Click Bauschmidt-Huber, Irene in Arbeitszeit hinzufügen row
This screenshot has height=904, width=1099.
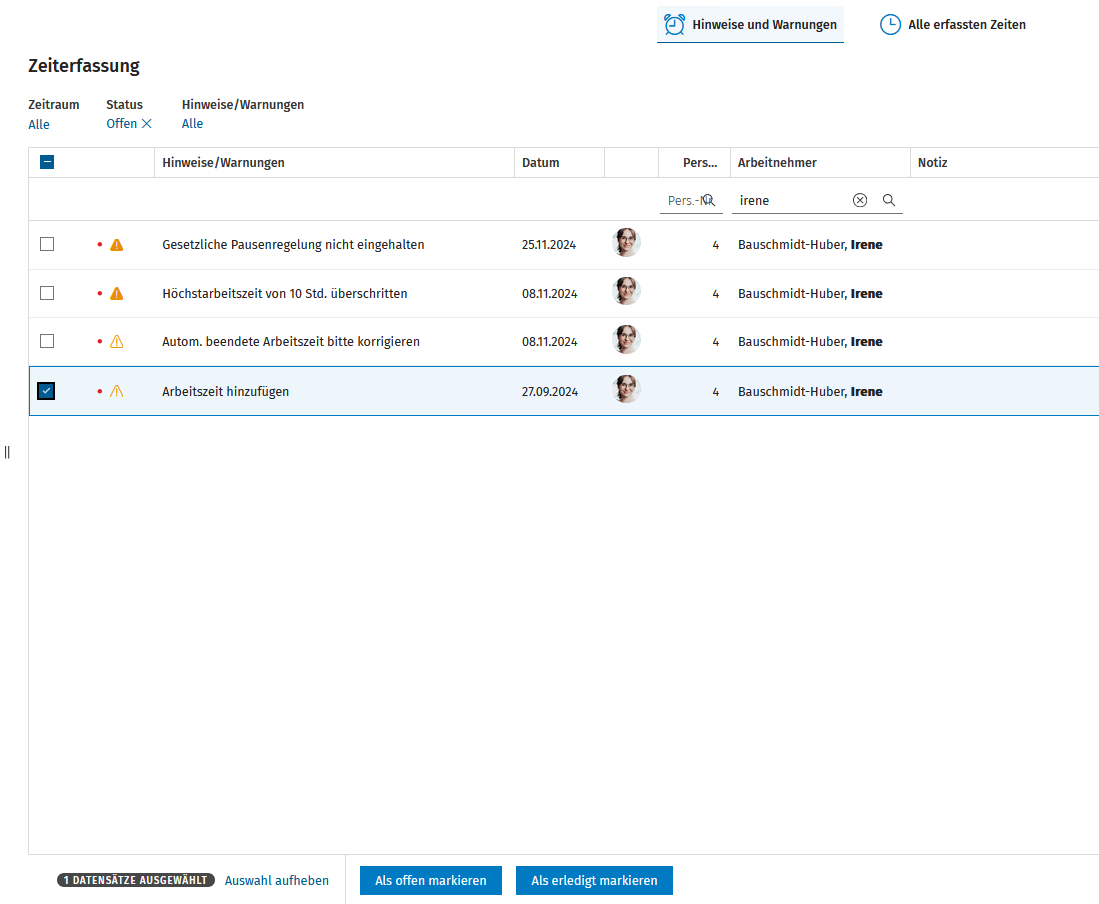pos(810,392)
